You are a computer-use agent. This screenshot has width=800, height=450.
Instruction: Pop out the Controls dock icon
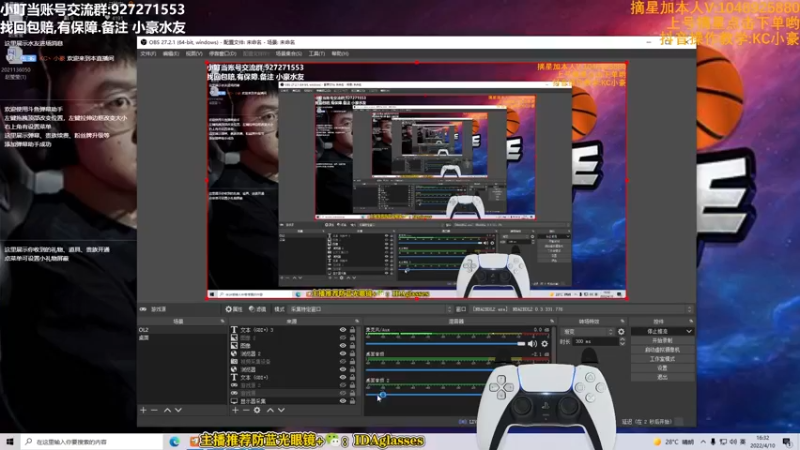[691, 321]
